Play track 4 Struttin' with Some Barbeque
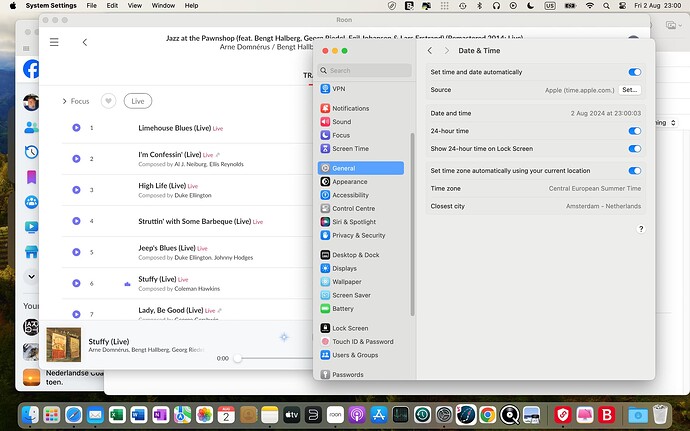The width and height of the screenshot is (690, 431). (76, 221)
